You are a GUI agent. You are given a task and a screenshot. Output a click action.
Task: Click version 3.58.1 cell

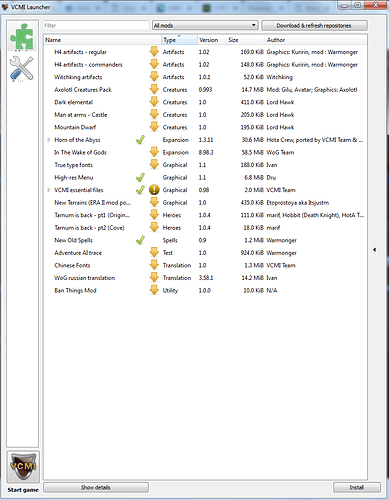206,278
